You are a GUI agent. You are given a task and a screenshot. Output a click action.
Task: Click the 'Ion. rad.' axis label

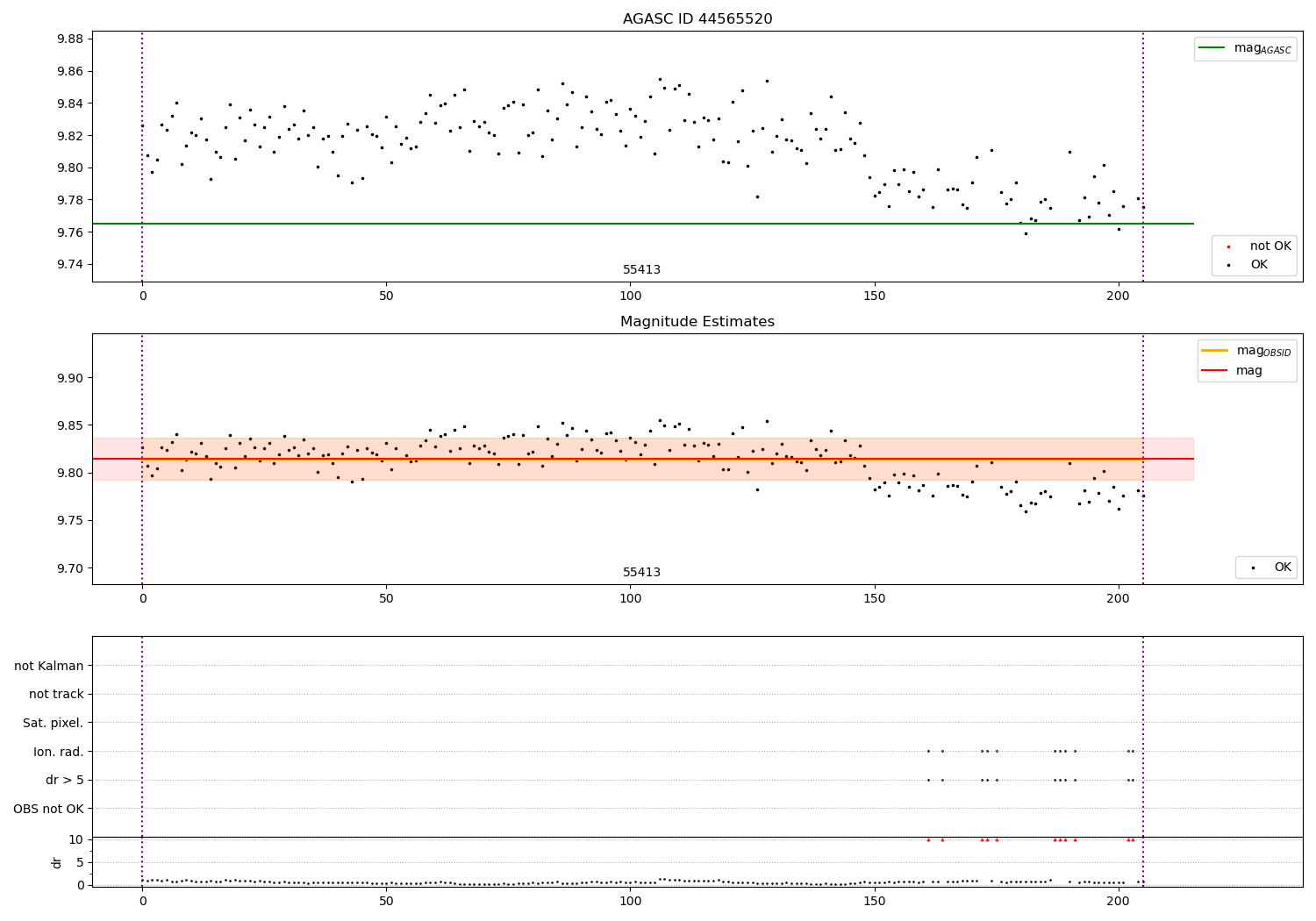(59, 752)
